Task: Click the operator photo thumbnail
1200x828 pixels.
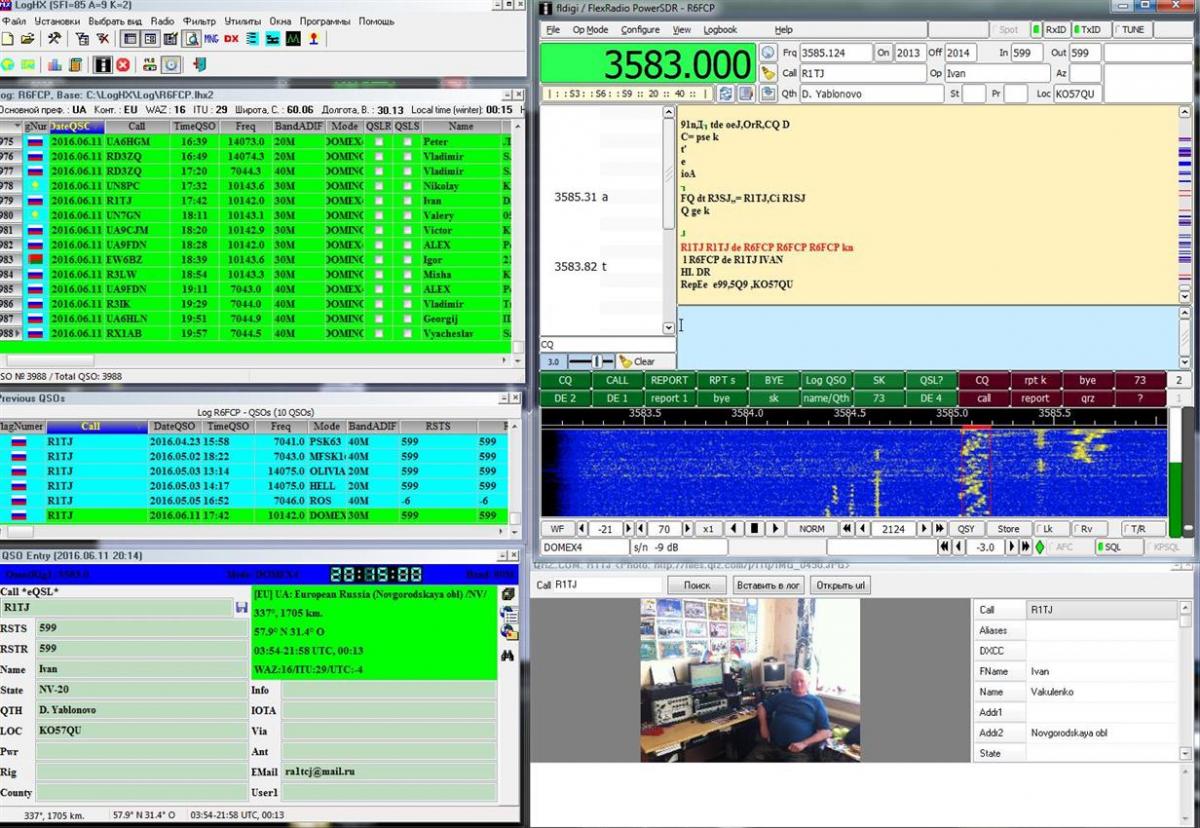Action: pyautogui.click(x=749, y=679)
